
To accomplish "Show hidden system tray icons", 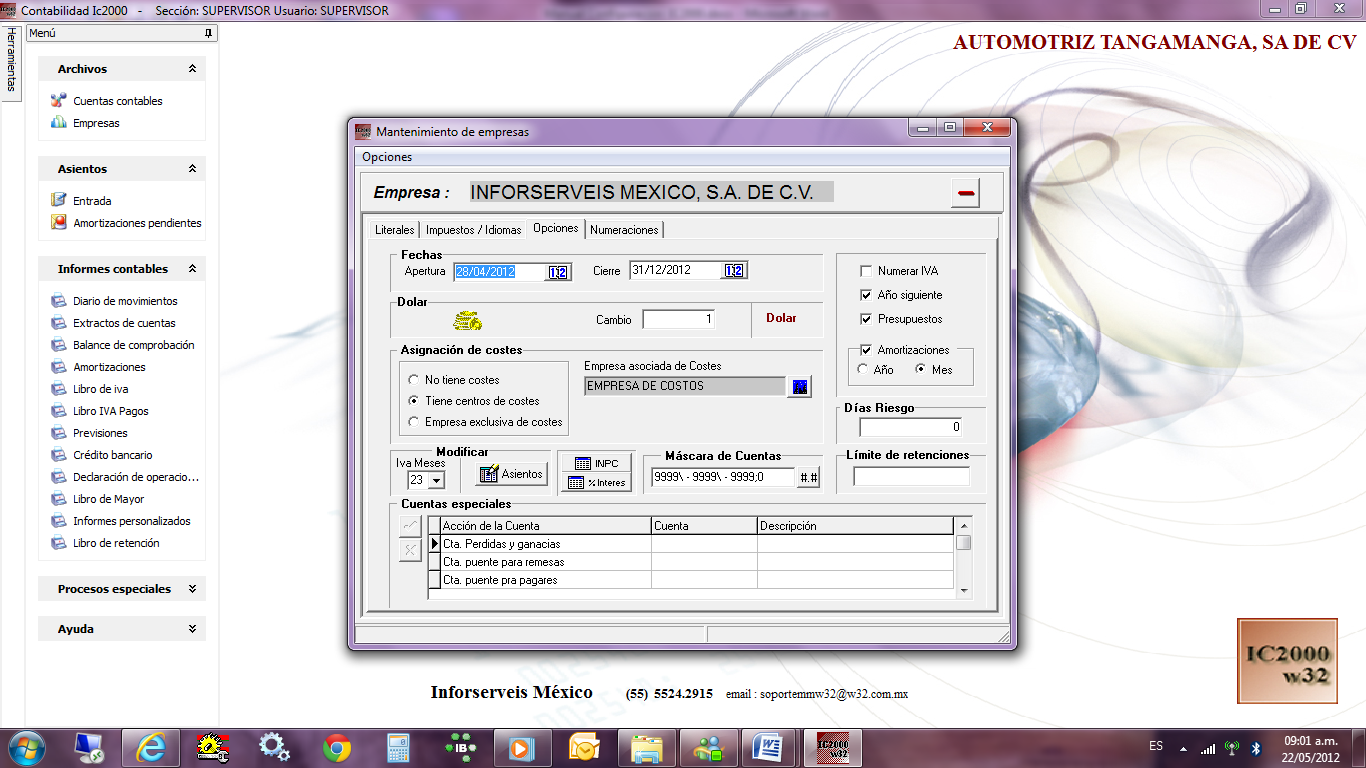I will click(x=1184, y=748).
